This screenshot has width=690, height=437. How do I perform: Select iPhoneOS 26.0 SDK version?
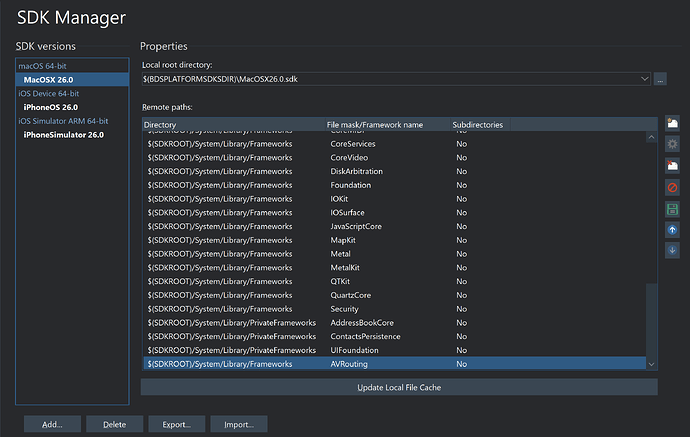pos(50,107)
